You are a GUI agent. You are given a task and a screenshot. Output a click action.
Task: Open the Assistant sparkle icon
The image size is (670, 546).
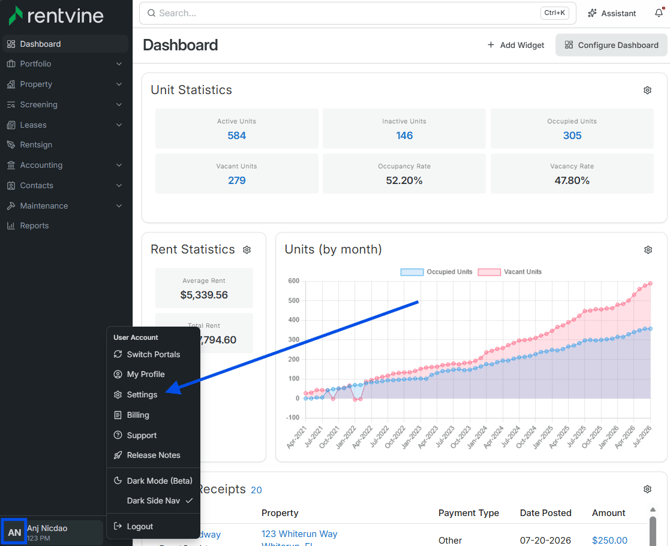coord(592,13)
